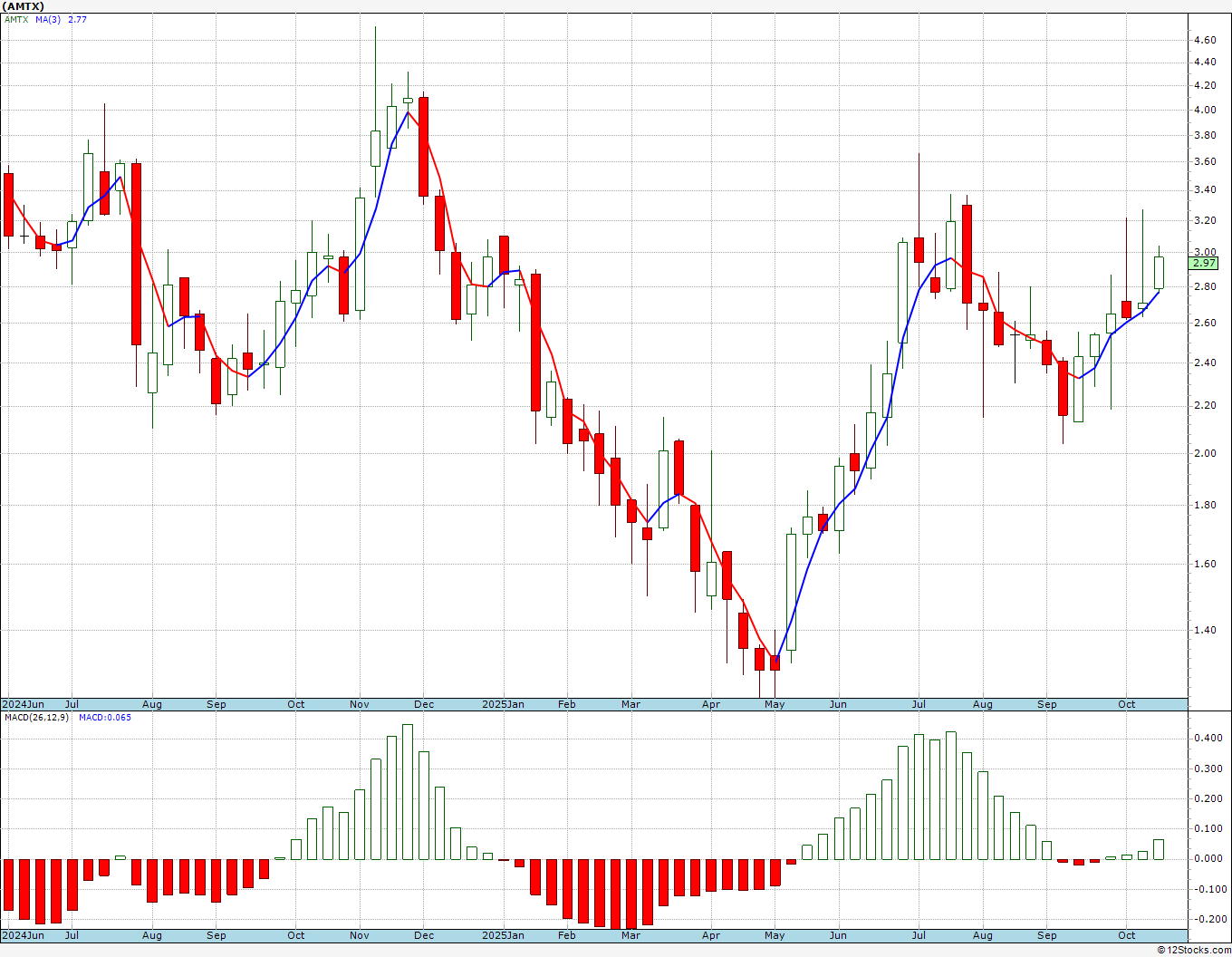Click the 3.80 price axis label
Viewport: 1232px width, 957px height.
pyautogui.click(x=1205, y=136)
